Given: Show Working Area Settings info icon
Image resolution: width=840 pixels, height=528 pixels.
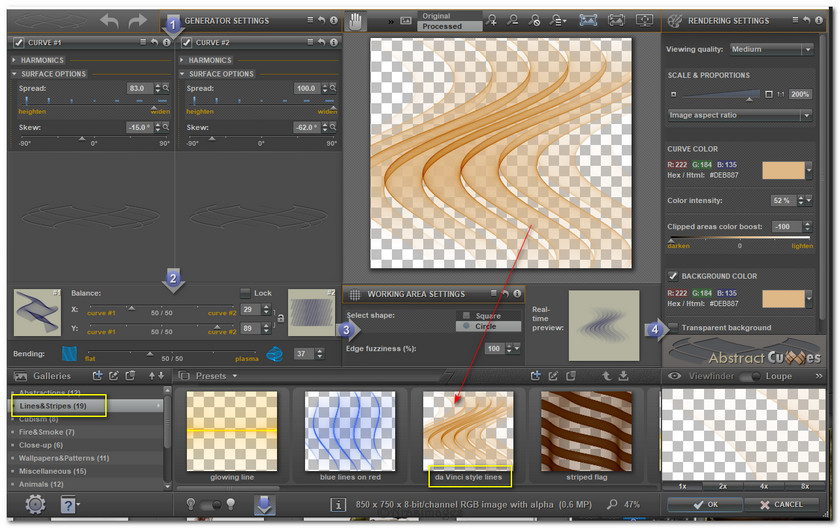Looking at the screenshot, I should (517, 293).
